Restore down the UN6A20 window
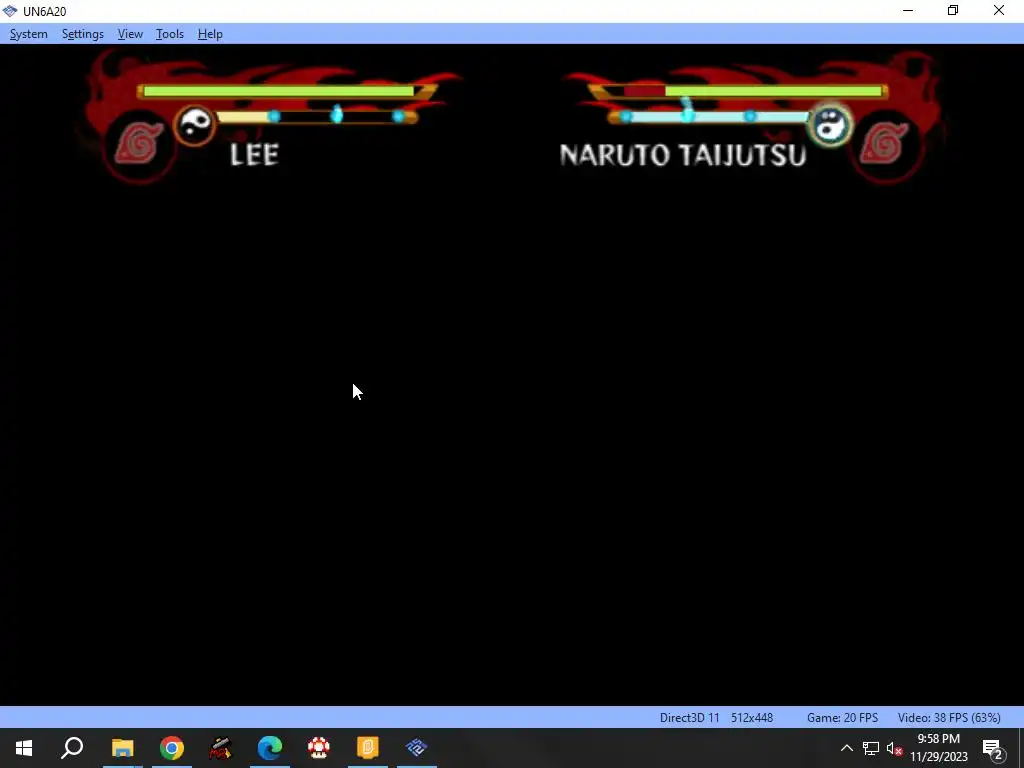The width and height of the screenshot is (1024, 768). pyautogui.click(x=953, y=10)
